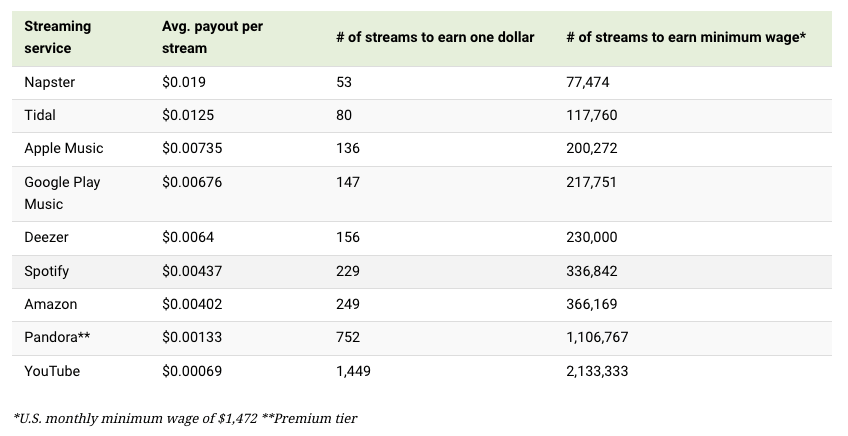Viewport: 848px width, 436px height.
Task: Click the "Streaming service" column header
Action: 58,37
